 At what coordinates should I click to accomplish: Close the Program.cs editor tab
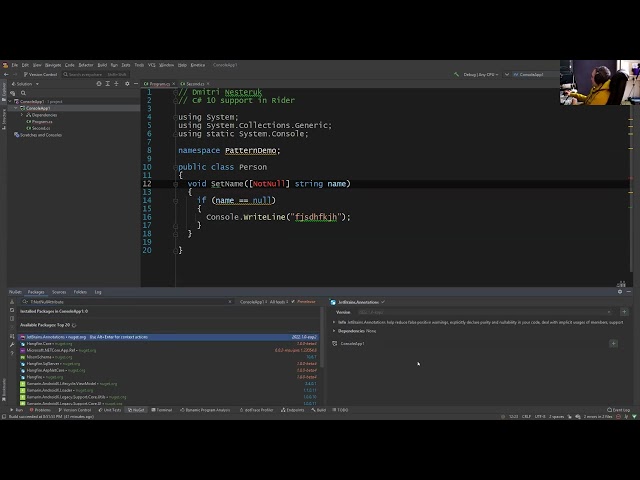[x=173, y=84]
